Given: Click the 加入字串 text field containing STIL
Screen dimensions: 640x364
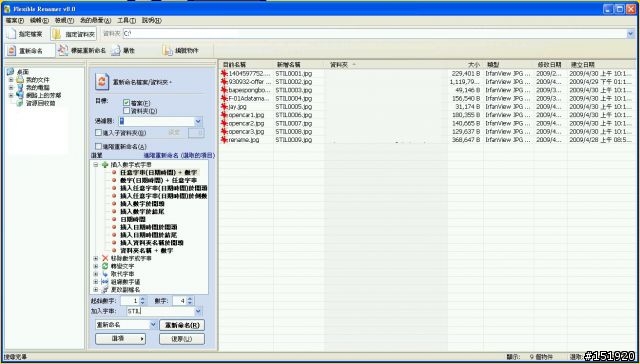Looking at the screenshot, I should click(160, 311).
